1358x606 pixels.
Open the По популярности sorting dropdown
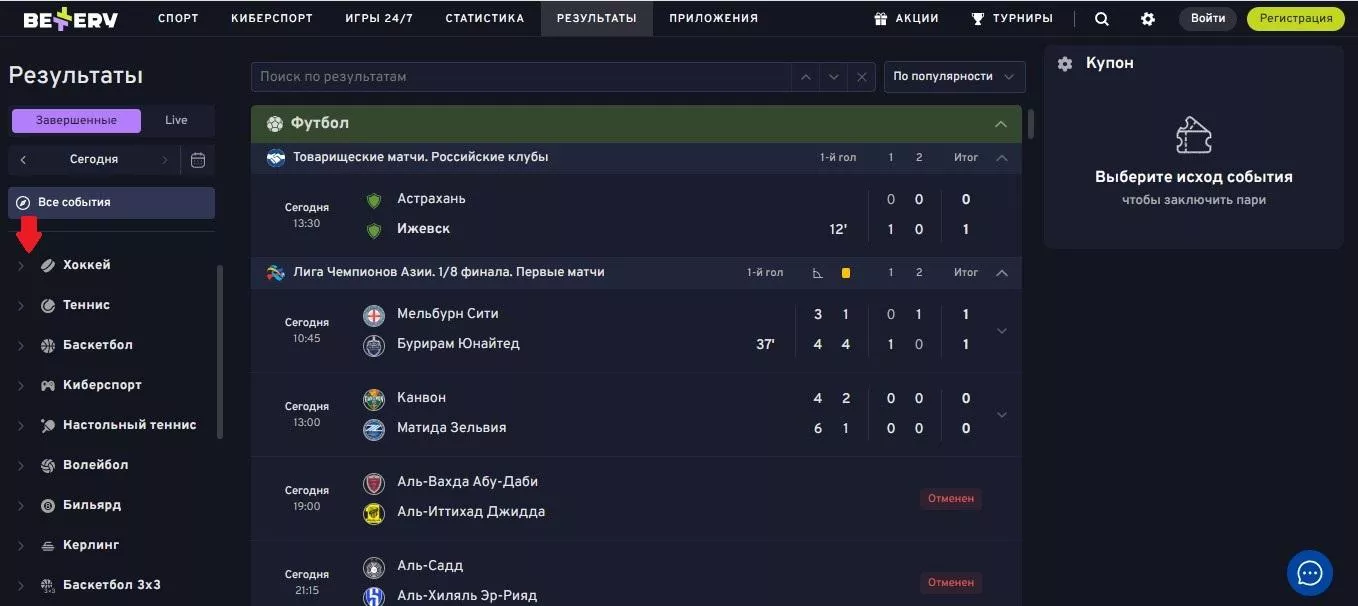pos(954,77)
